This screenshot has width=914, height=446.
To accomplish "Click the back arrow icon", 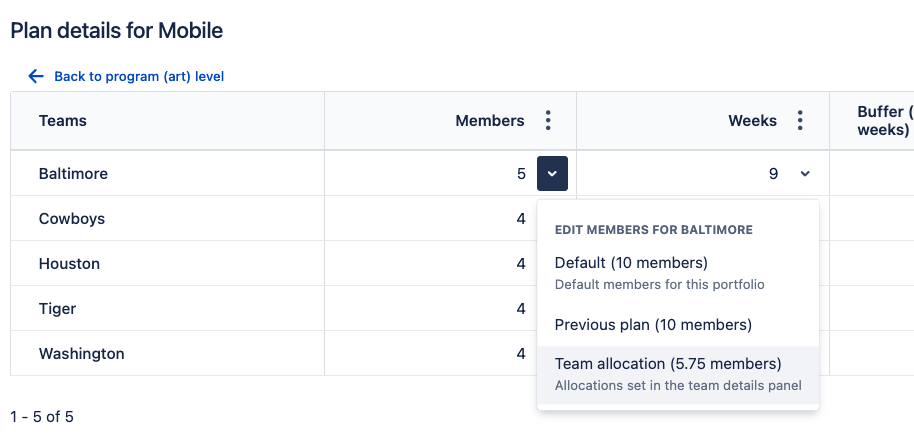I will [x=36, y=76].
